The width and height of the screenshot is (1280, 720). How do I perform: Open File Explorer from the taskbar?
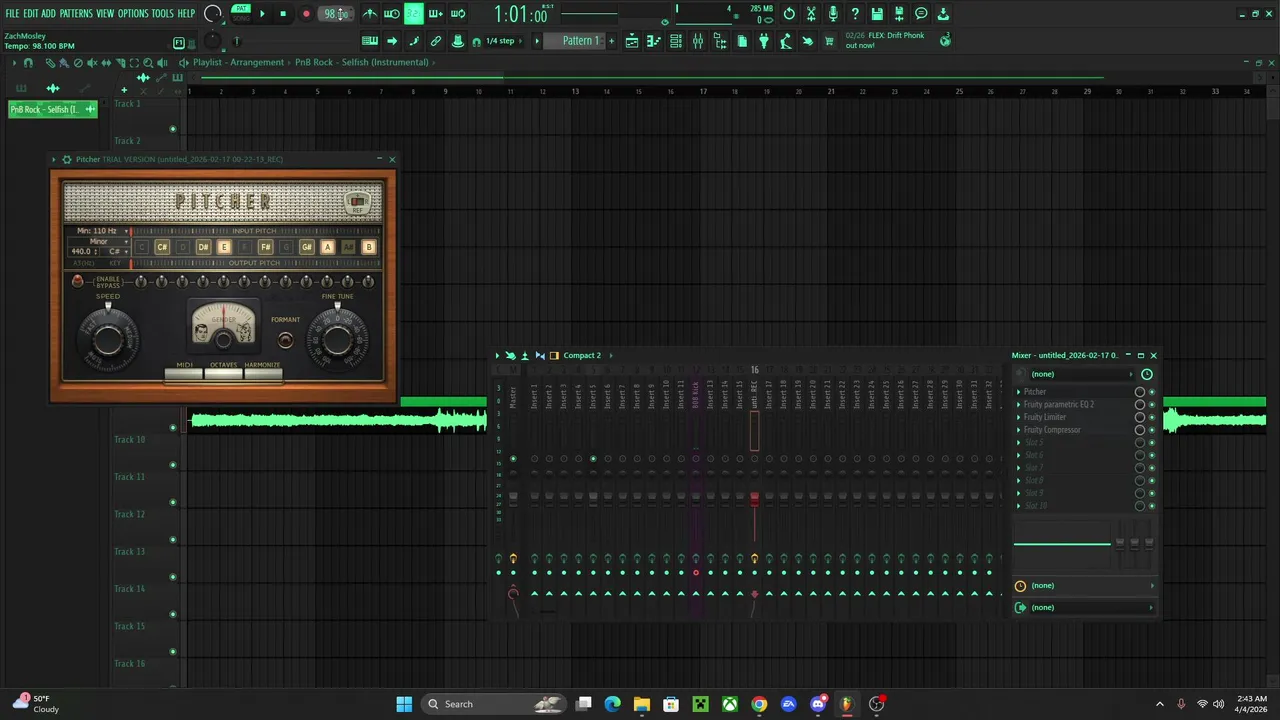tap(642, 704)
